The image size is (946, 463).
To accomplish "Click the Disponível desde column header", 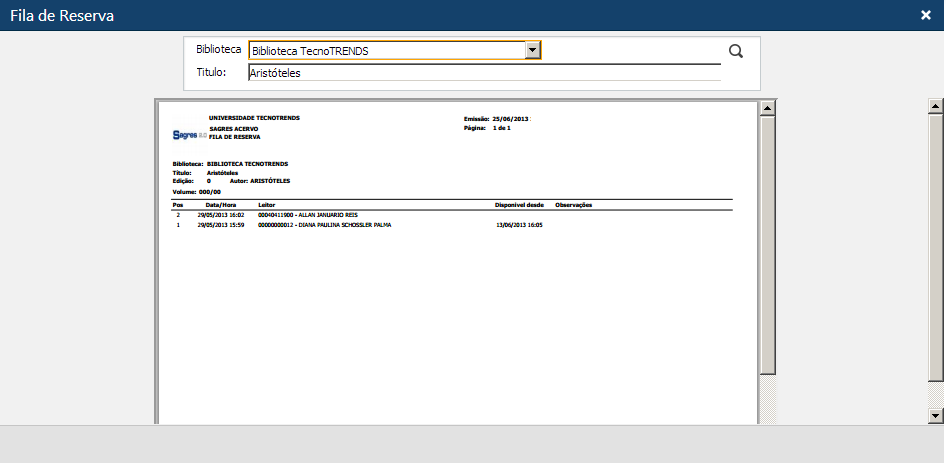I will (519, 205).
